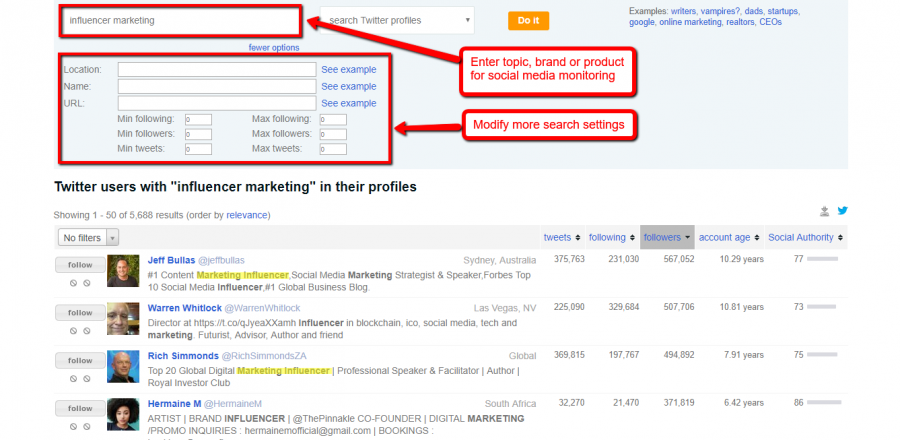Open the @RichSimmondsZA handle

click(263, 356)
